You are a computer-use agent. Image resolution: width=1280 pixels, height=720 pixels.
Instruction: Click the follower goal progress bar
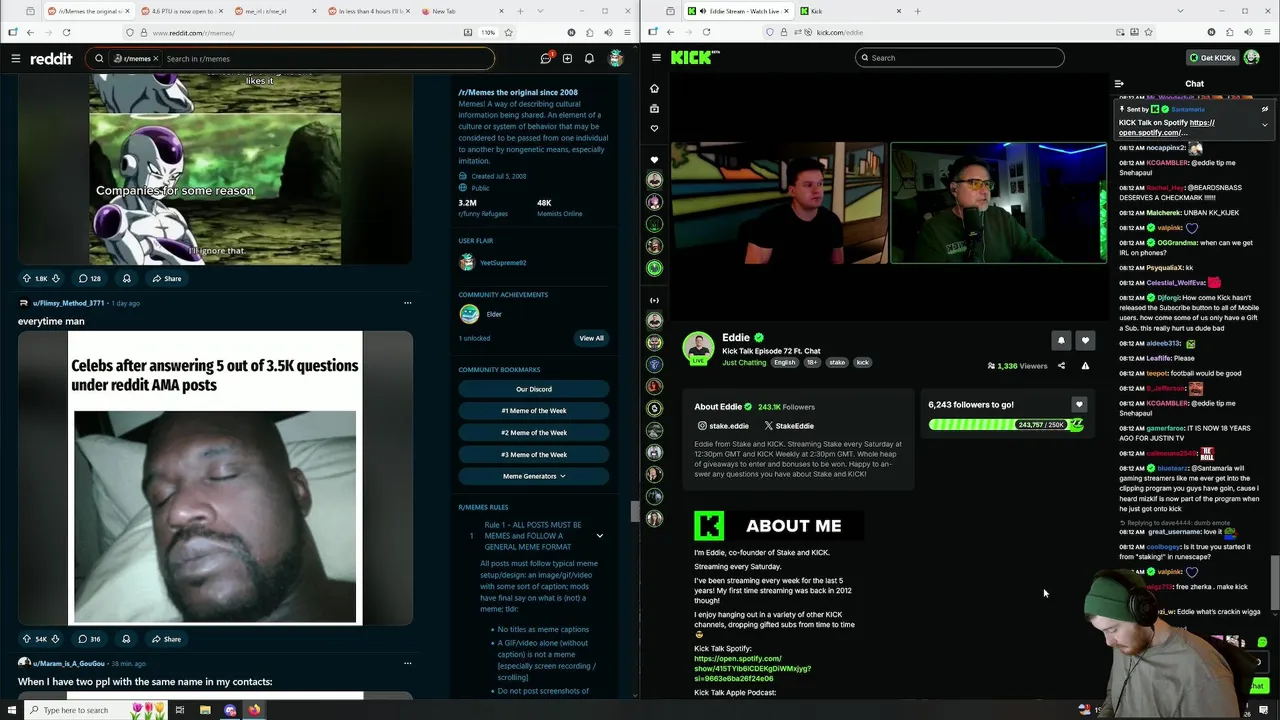point(1006,425)
